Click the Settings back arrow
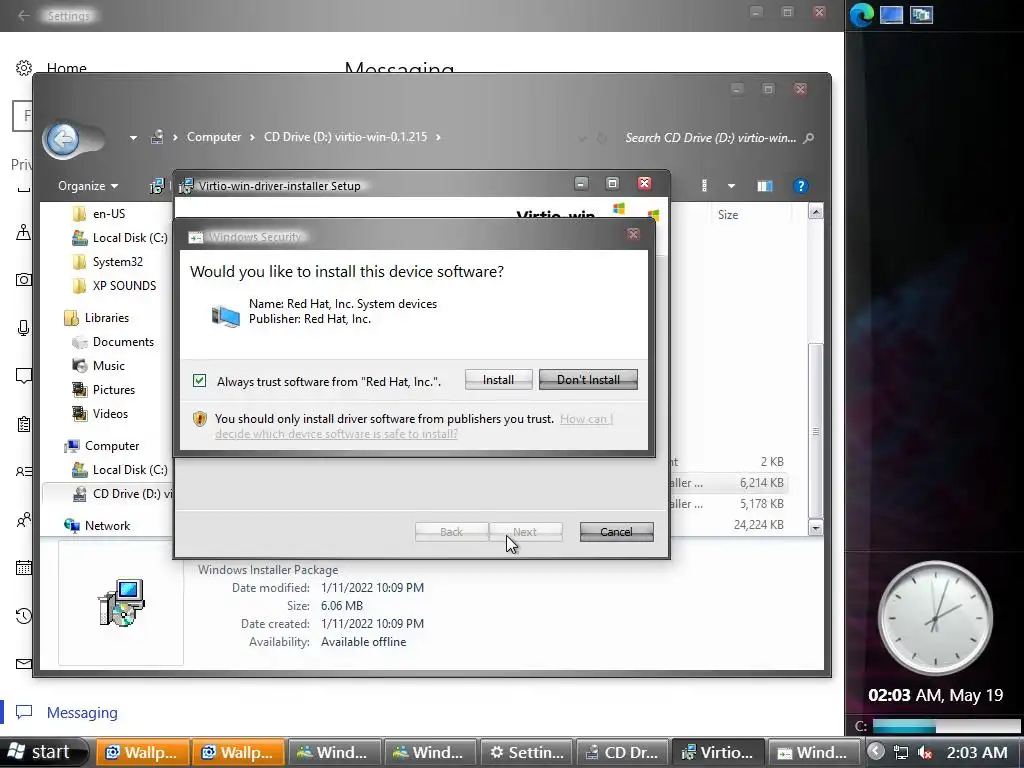The width and height of the screenshot is (1024, 768). 24,16
